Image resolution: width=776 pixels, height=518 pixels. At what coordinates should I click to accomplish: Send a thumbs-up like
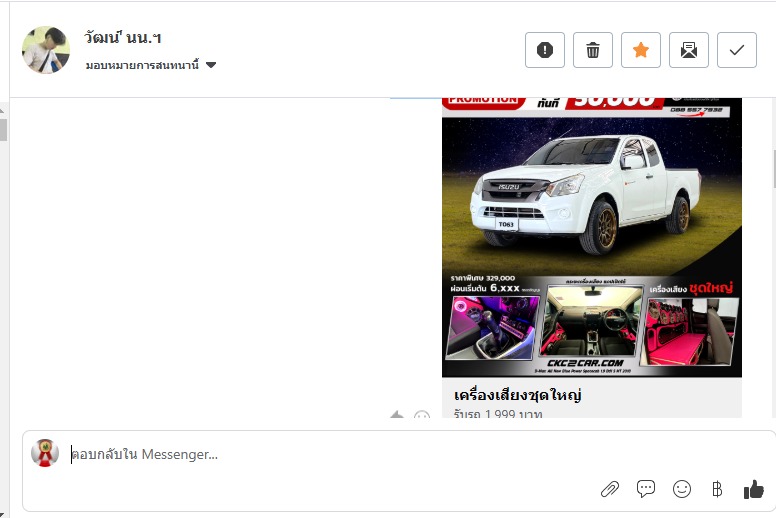754,489
